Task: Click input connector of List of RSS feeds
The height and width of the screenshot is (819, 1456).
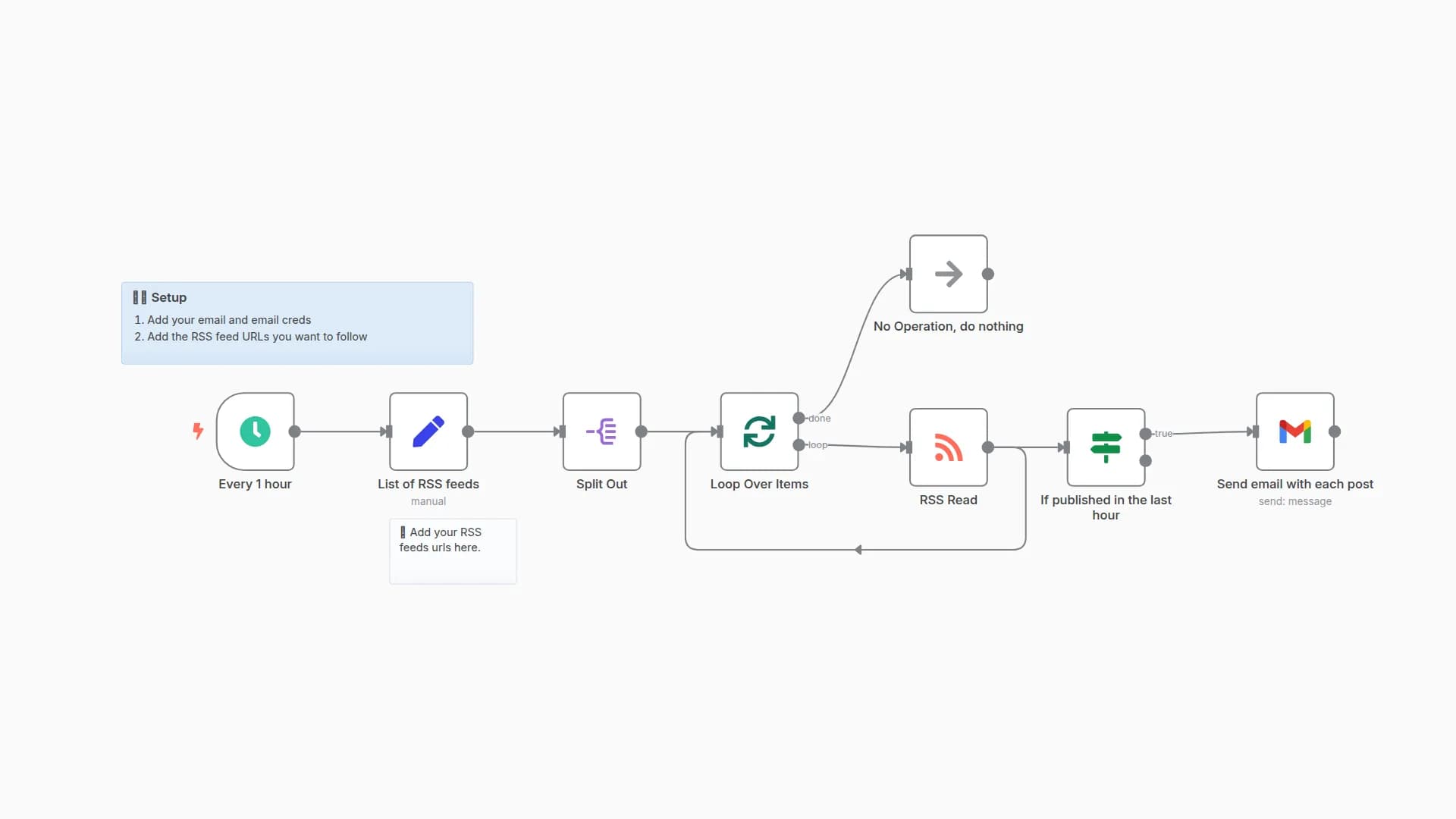Action: [388, 431]
